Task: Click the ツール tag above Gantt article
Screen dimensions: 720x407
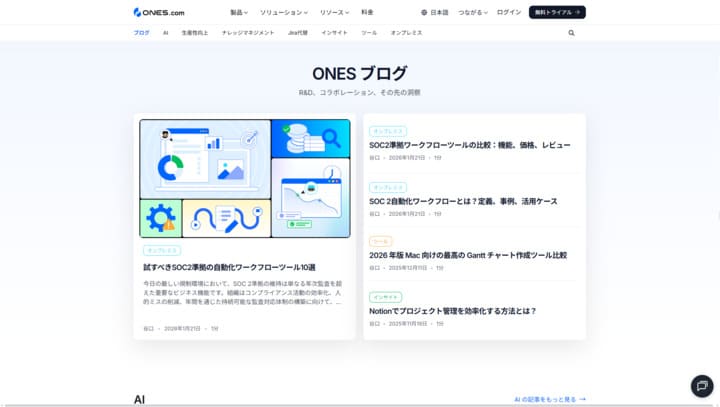Action: point(380,241)
